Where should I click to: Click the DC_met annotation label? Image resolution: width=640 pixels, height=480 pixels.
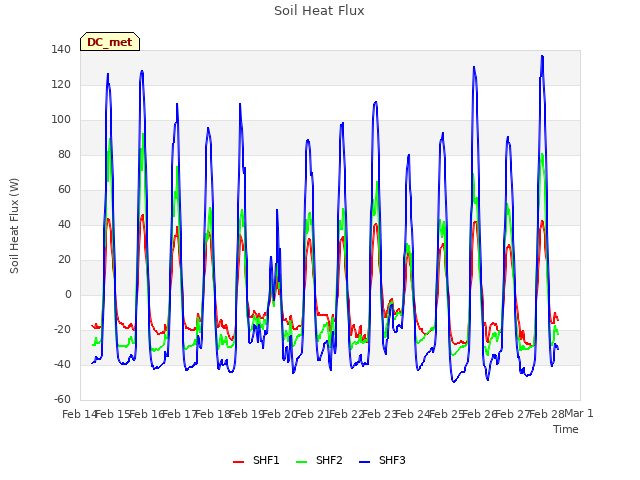pos(110,42)
